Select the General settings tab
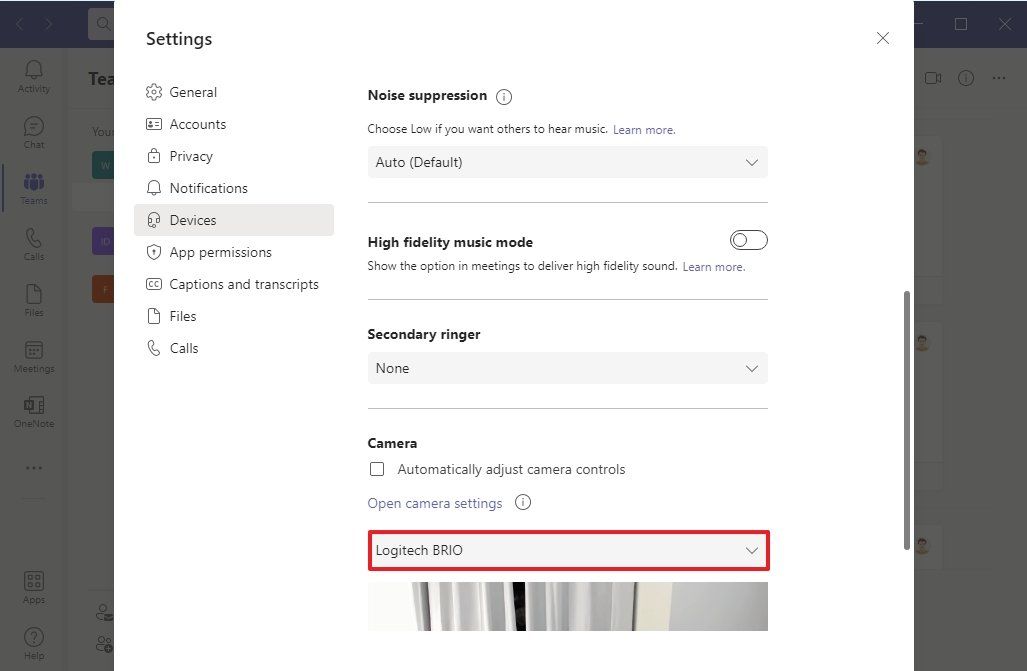Screen dimensions: 1027x671 tap(193, 92)
